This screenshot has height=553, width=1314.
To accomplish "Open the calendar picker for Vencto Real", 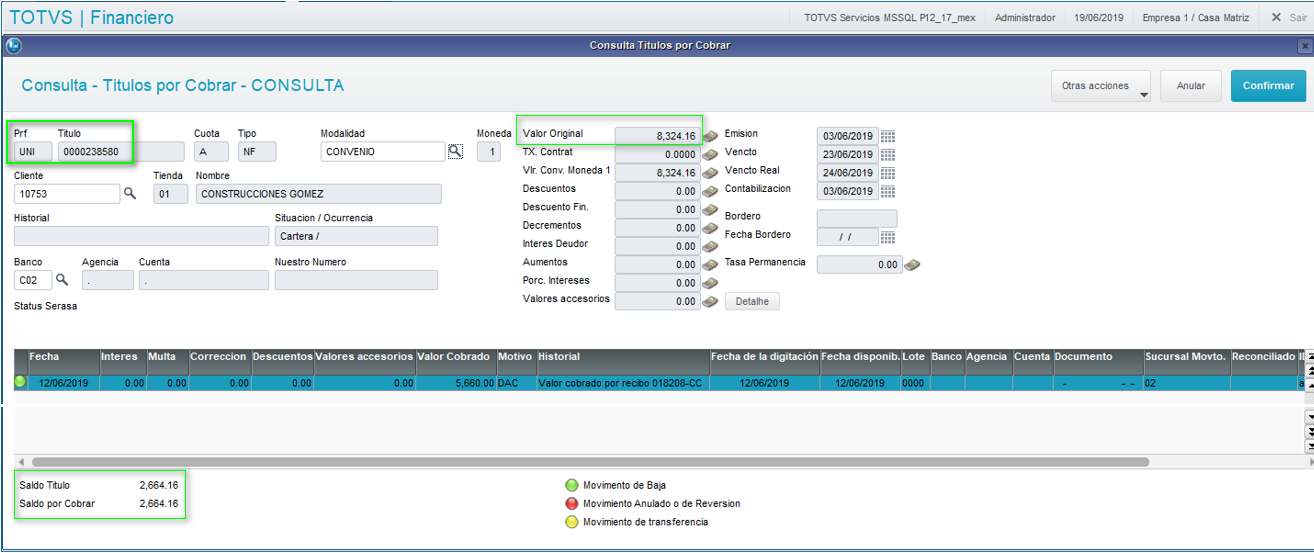I will click(888, 173).
